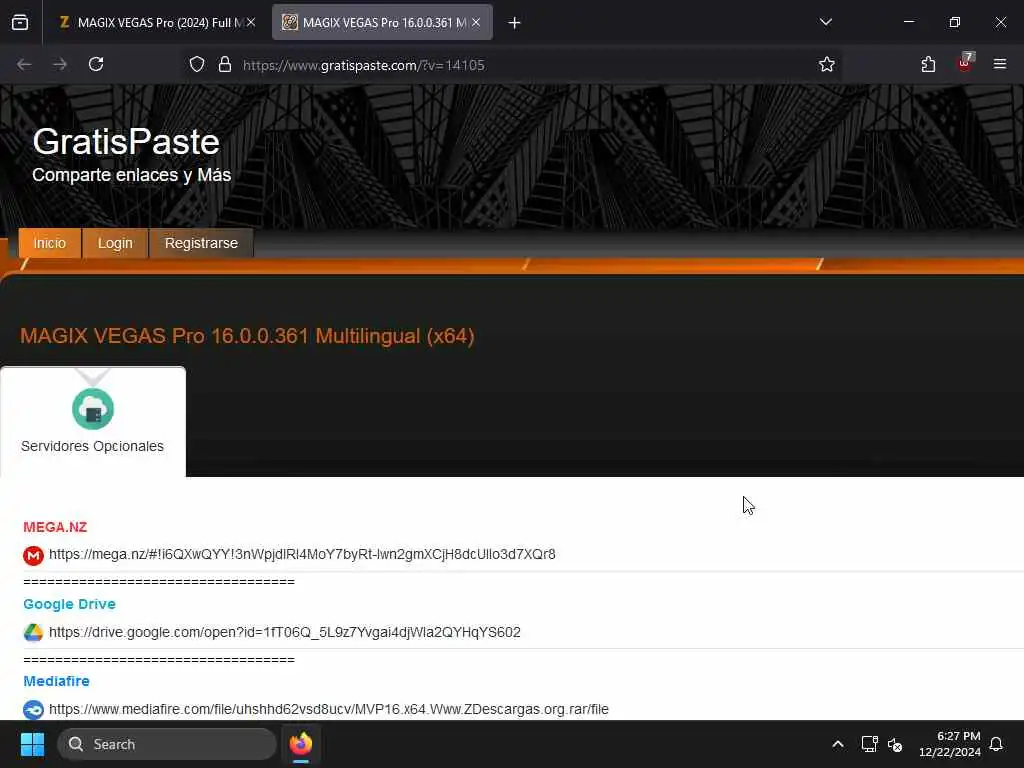Open the notifications bell icon
1024x768 pixels.
(996, 744)
